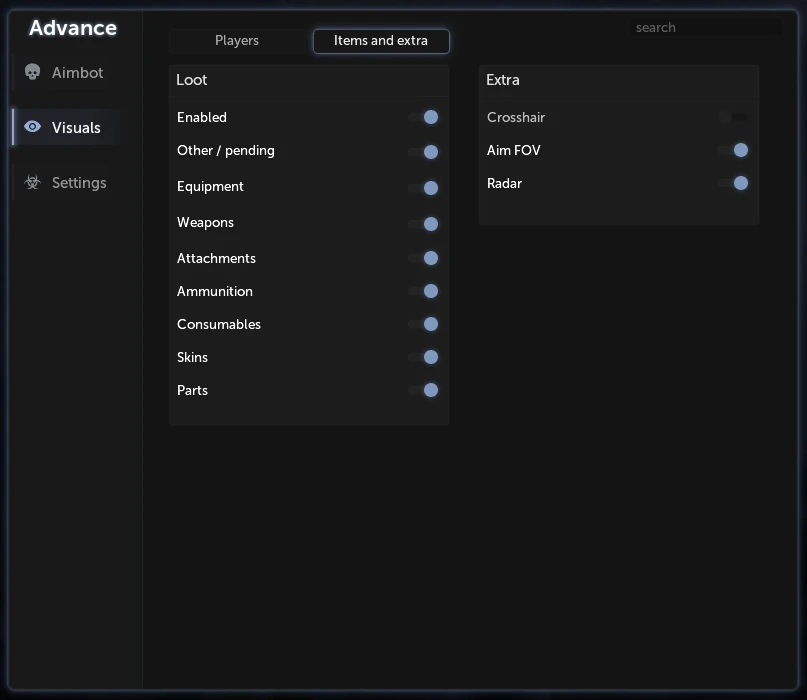Select the Visuals eye icon in sidebar
Image resolution: width=807 pixels, height=700 pixels.
pos(32,127)
